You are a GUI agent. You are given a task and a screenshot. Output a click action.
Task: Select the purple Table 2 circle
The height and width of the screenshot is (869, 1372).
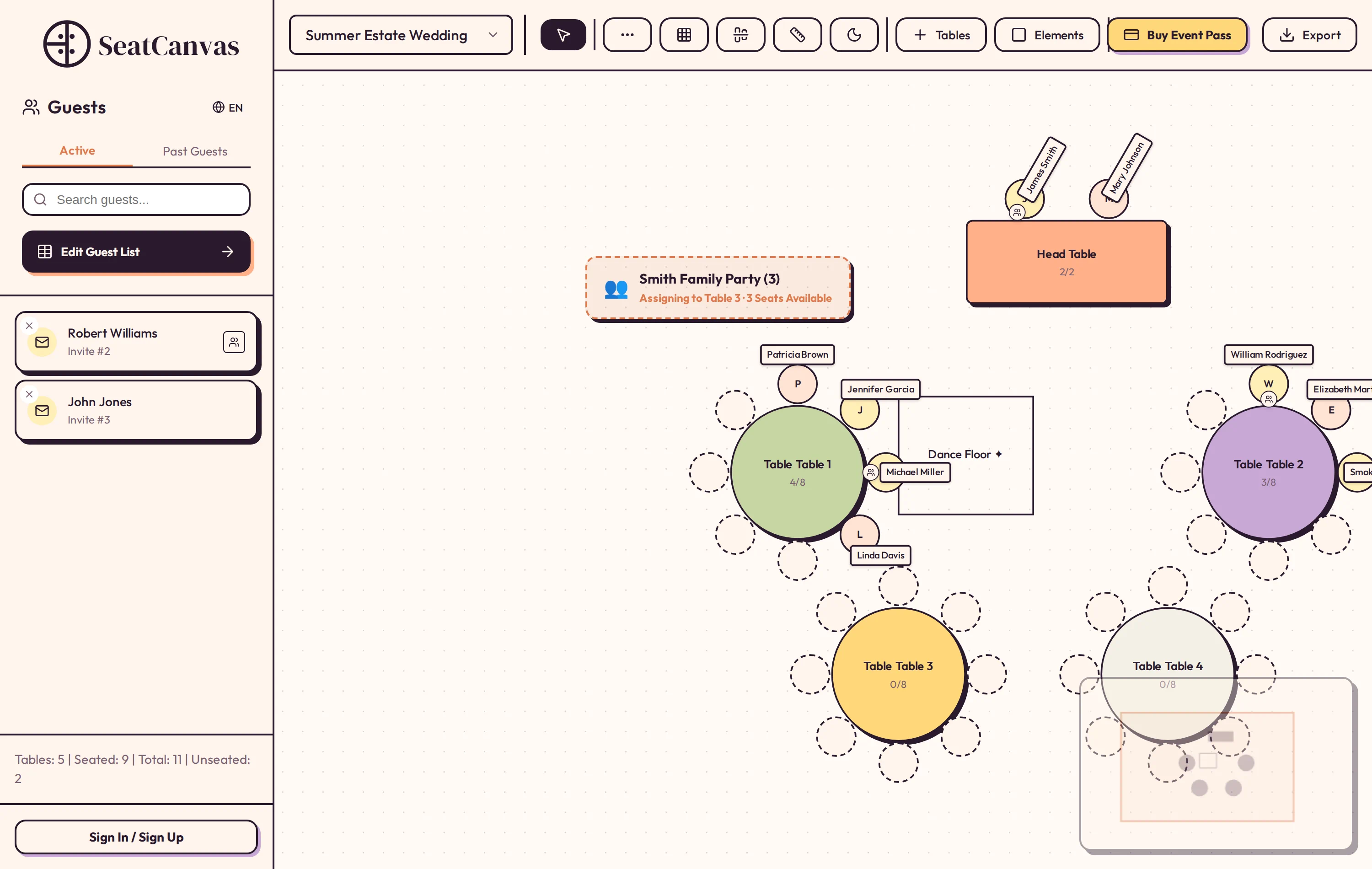tap(1268, 472)
